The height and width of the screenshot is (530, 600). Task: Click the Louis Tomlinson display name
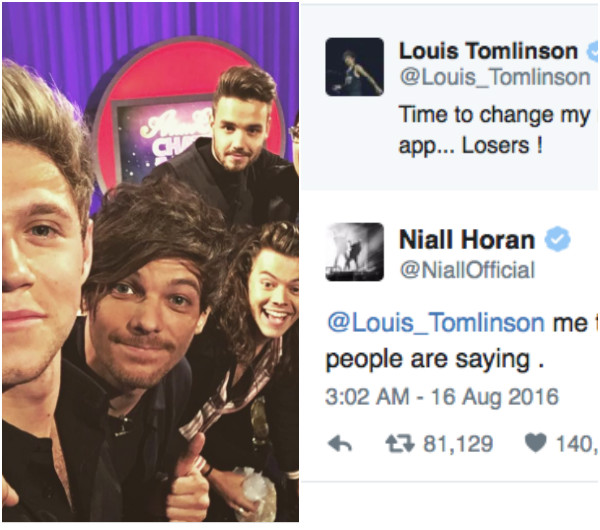pos(488,51)
